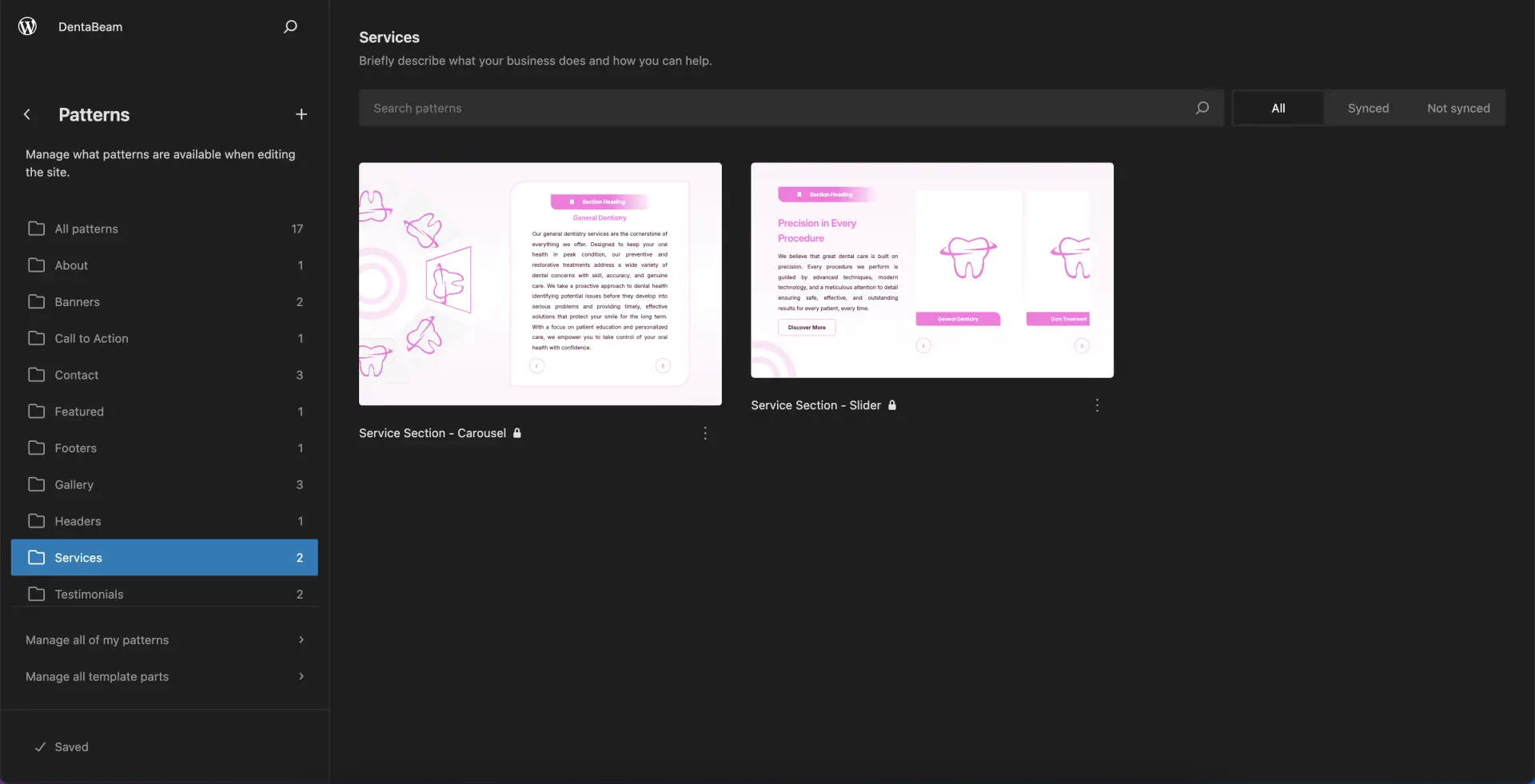Image resolution: width=1535 pixels, height=784 pixels.
Task: Click the folder icon for All patterns
Action: coord(36,229)
